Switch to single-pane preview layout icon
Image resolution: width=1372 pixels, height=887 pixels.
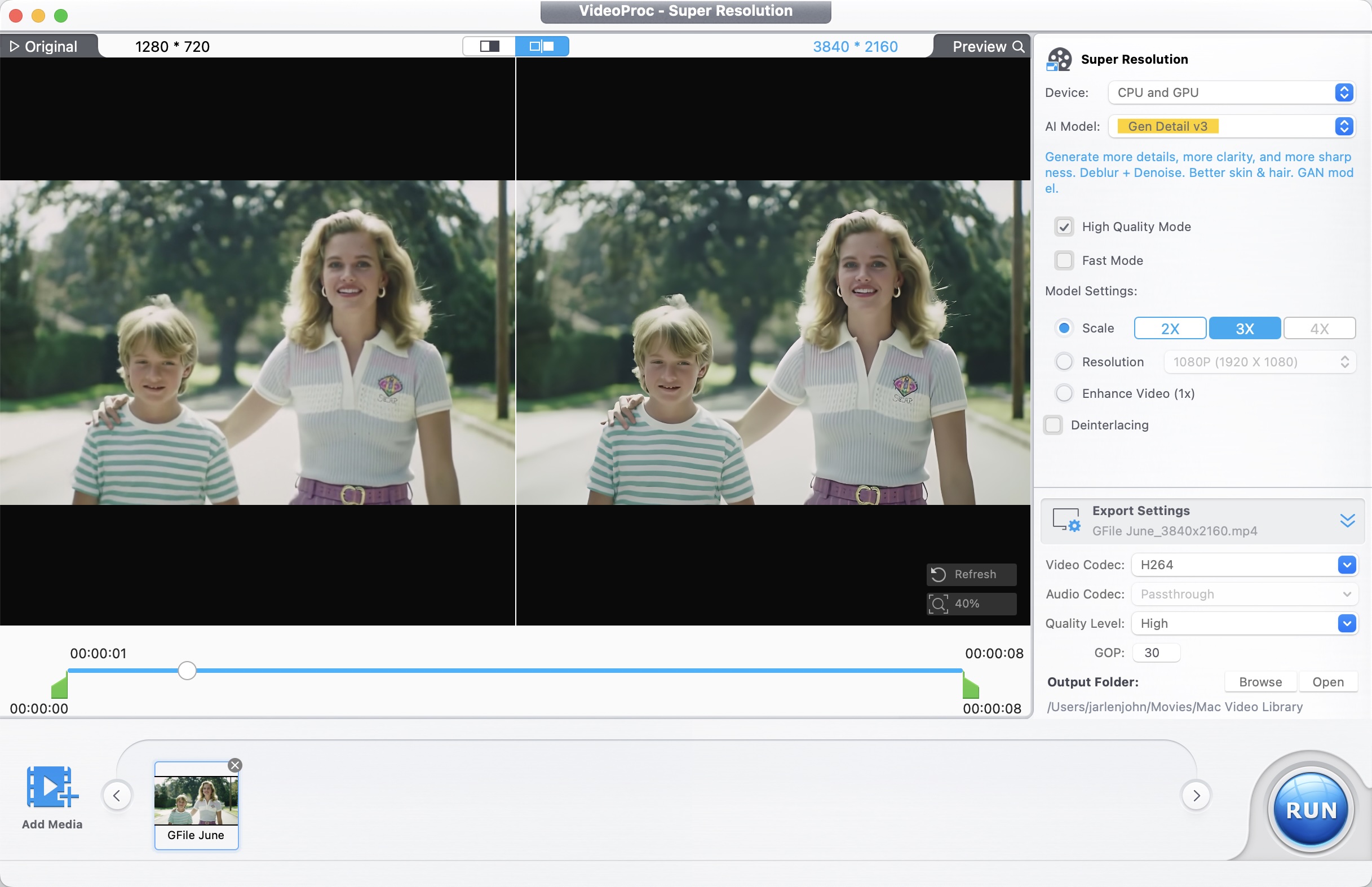[489, 46]
